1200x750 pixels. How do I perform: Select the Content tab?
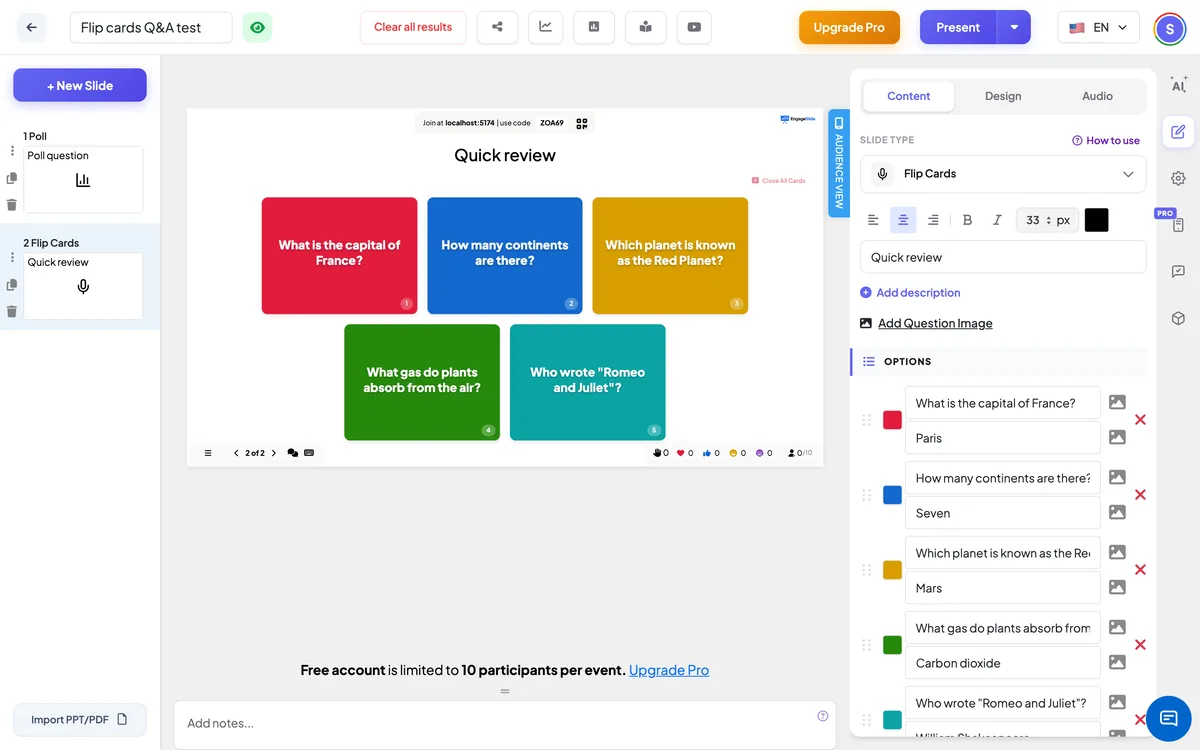tap(908, 96)
